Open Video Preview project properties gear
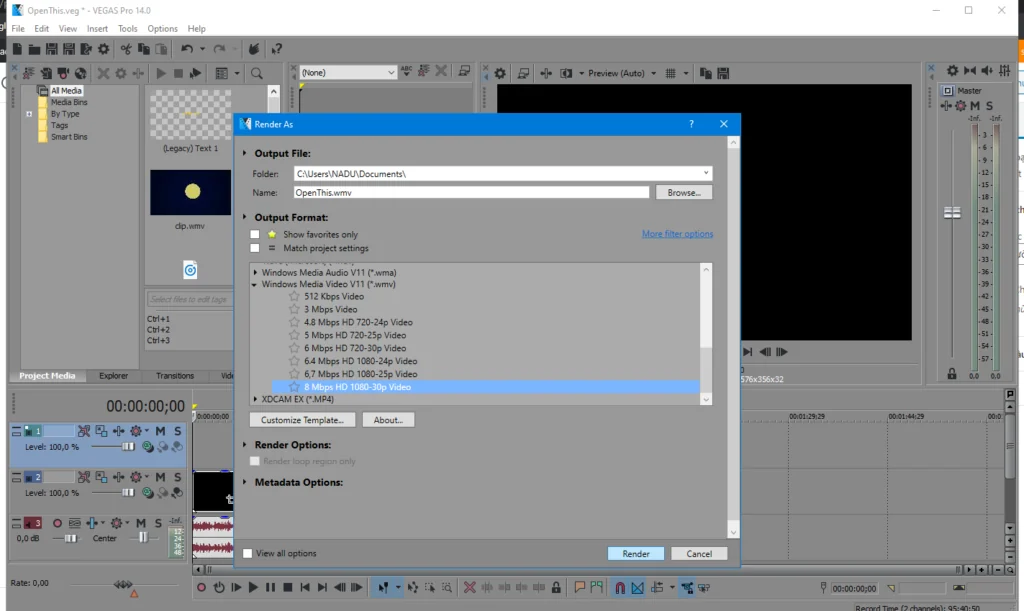The height and width of the screenshot is (611, 1024). coord(500,73)
